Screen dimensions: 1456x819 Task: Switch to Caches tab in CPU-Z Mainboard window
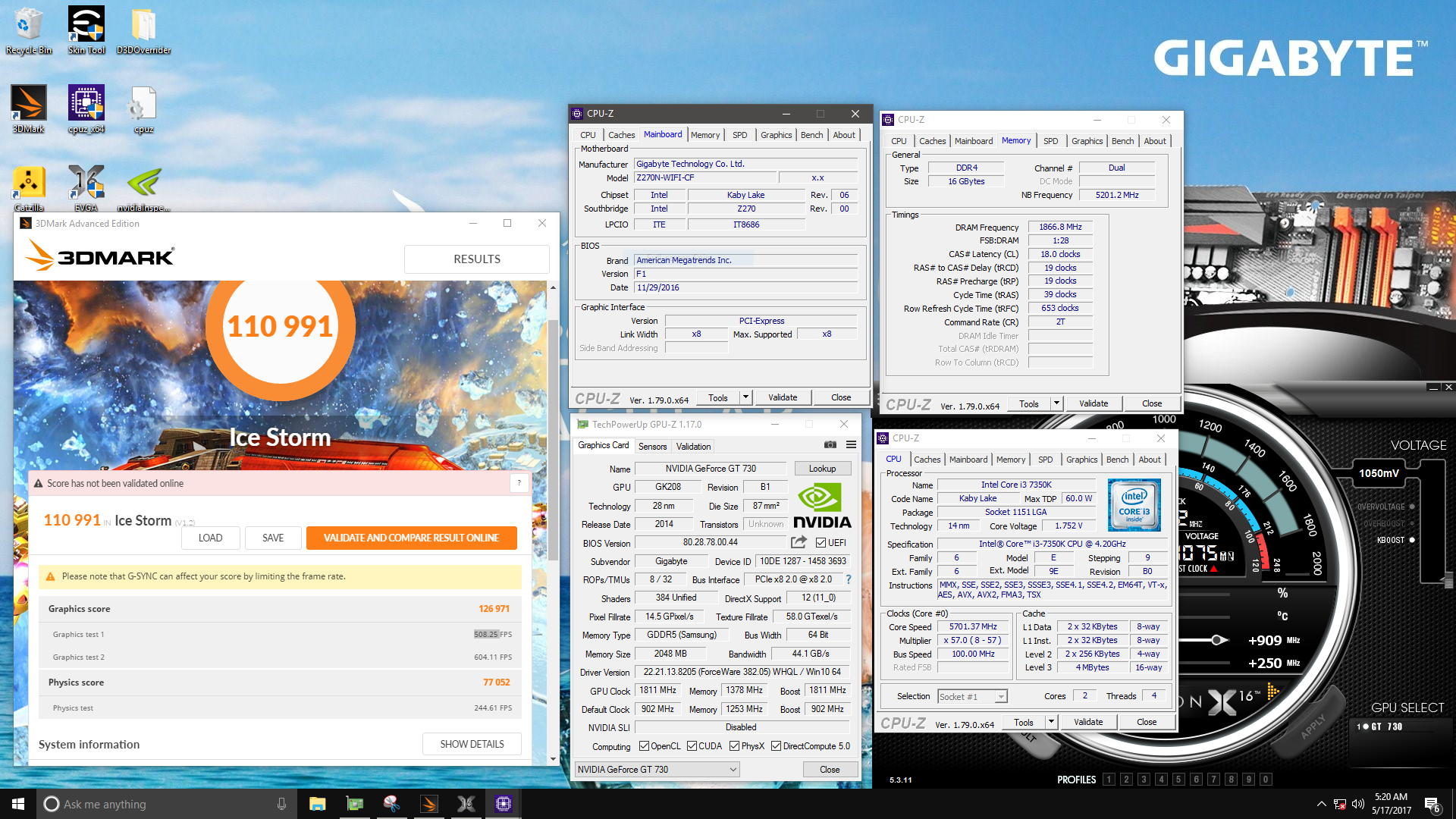[621, 135]
